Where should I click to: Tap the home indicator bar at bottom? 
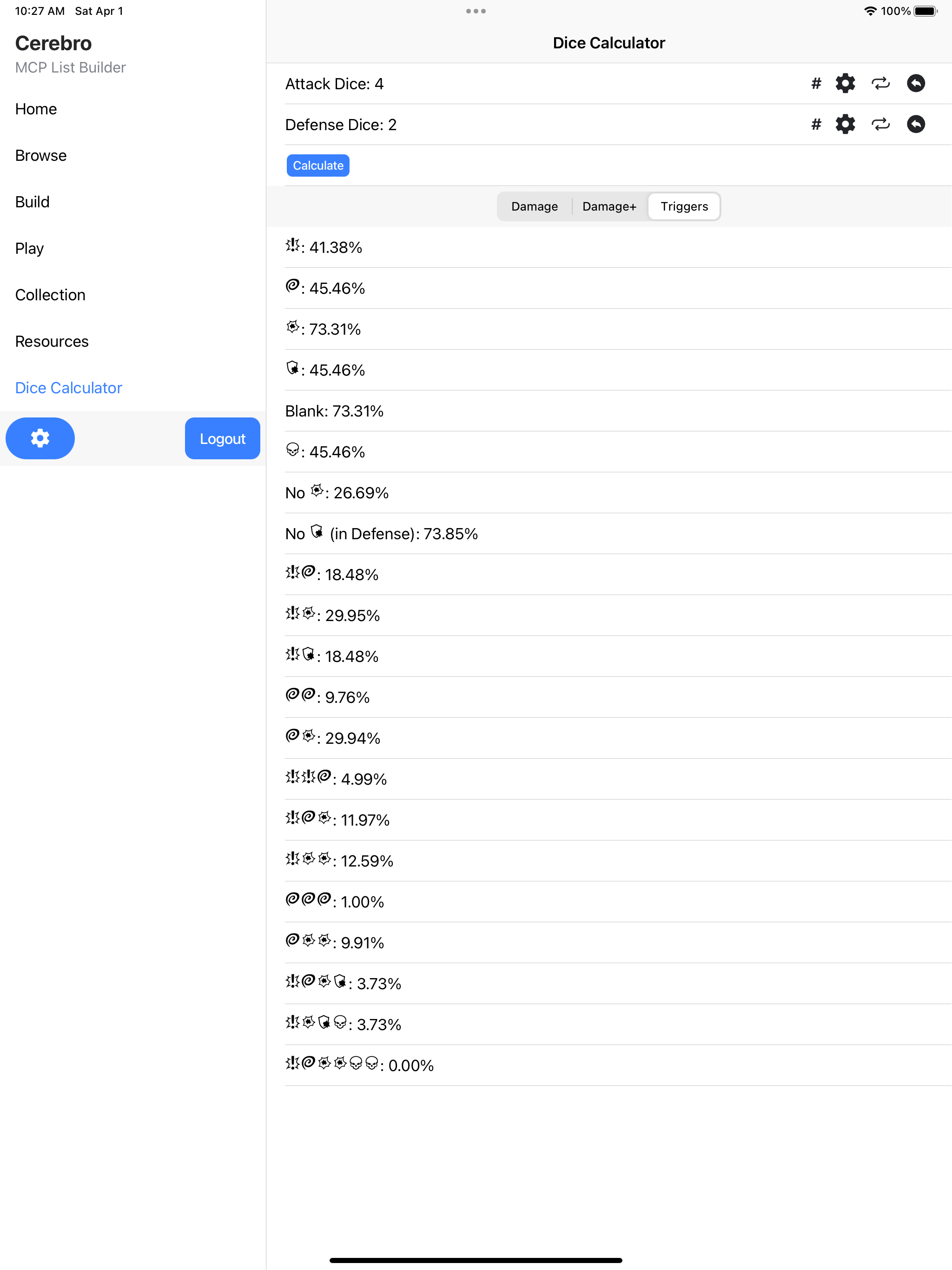tap(476, 1260)
